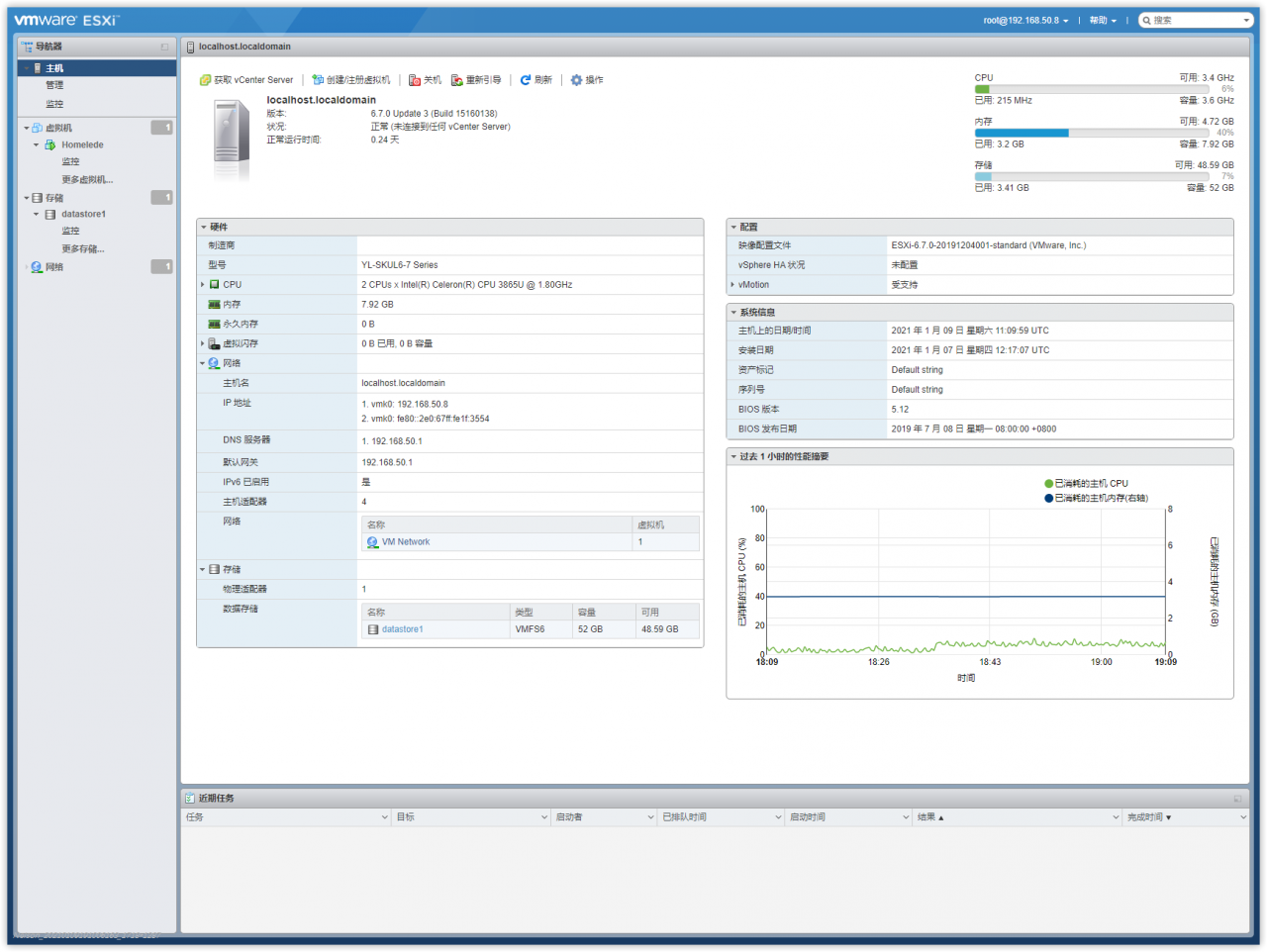Viewport: 1267px width, 952px height.
Task: Collapse the 硬件 hardware section
Action: tap(204, 228)
